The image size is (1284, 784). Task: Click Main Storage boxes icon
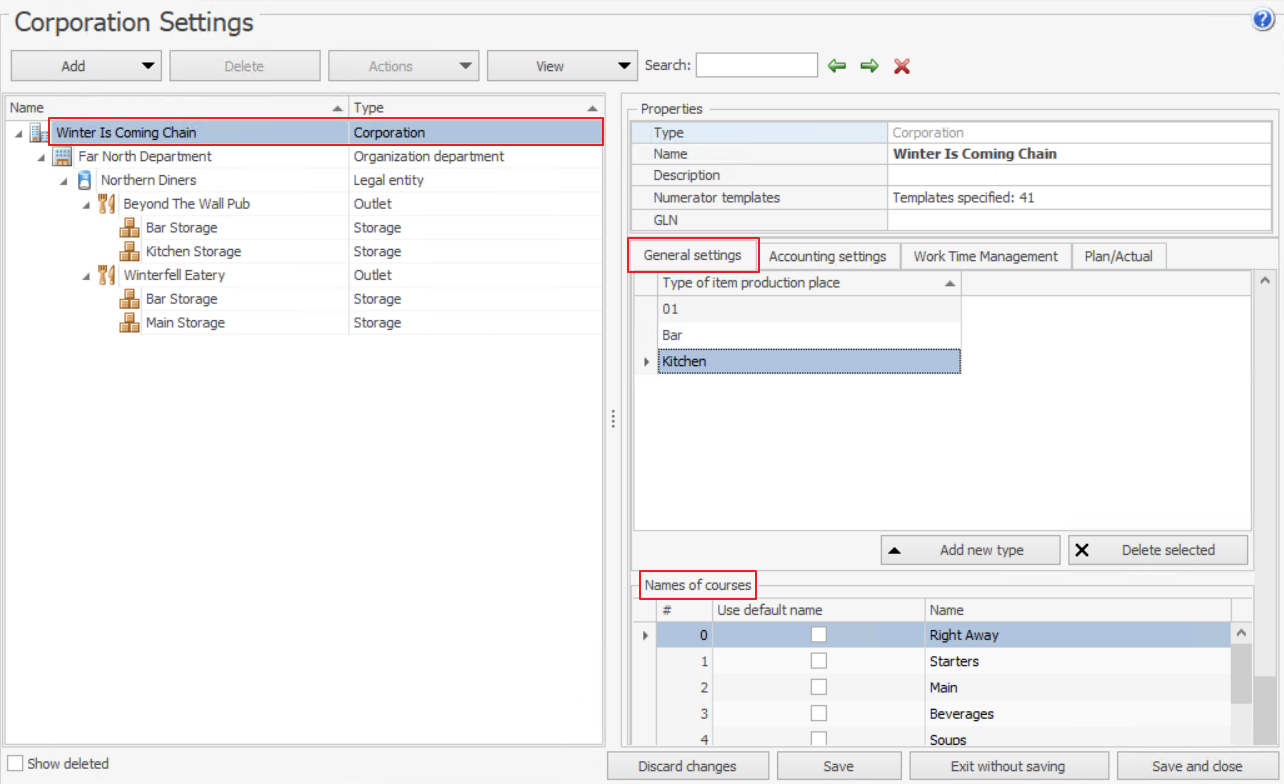[130, 323]
